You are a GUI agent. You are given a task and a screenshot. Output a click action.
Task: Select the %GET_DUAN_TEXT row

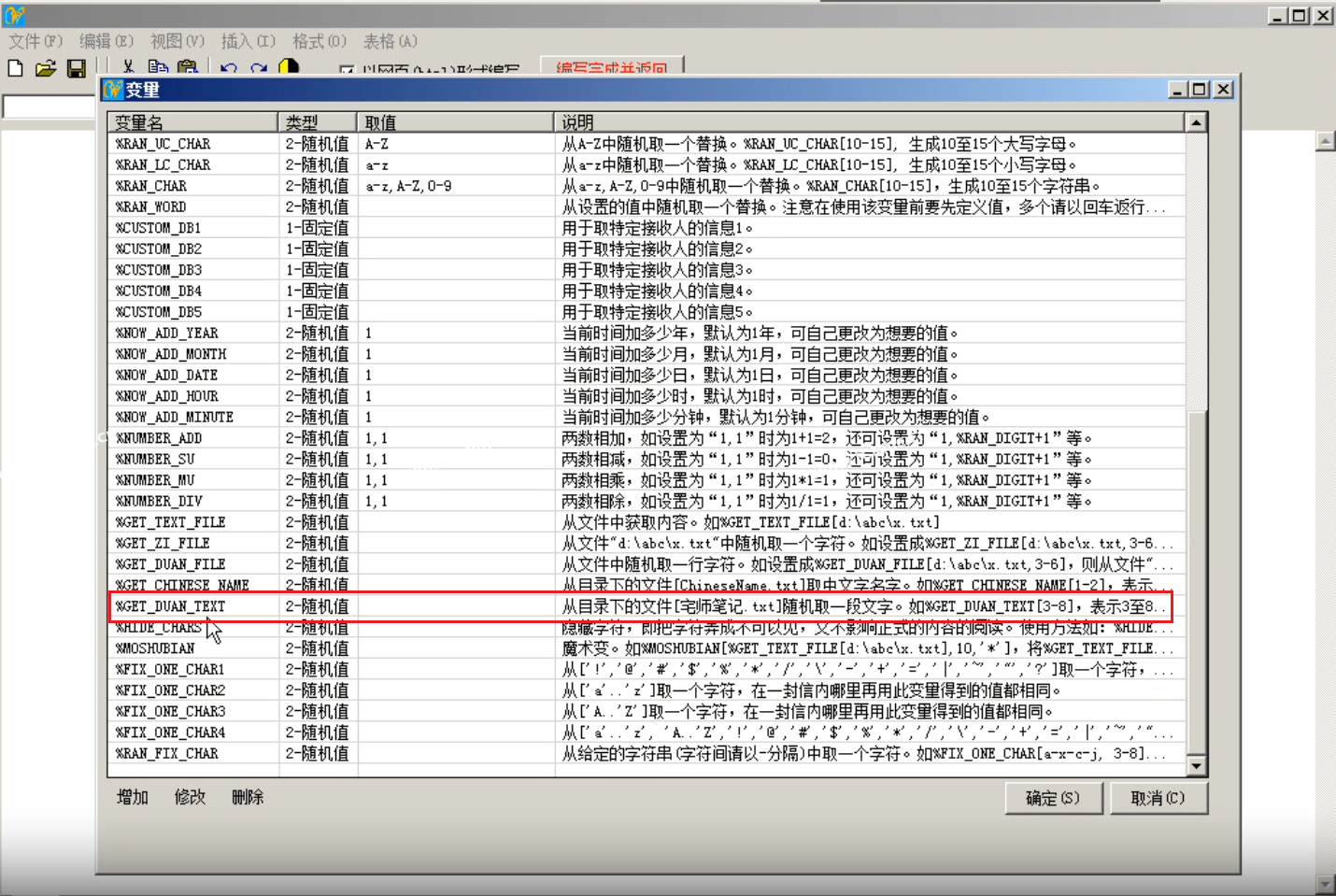pos(647,606)
